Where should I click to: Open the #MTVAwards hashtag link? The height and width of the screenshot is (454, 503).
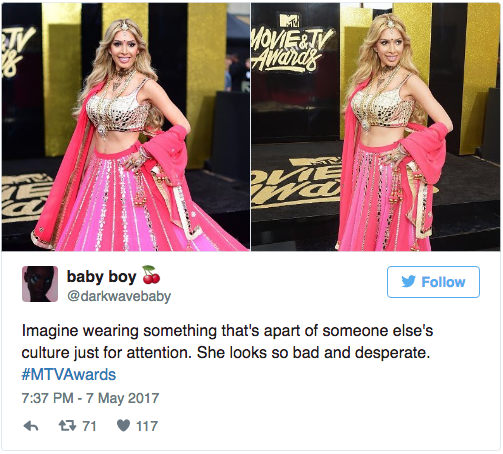[69, 375]
